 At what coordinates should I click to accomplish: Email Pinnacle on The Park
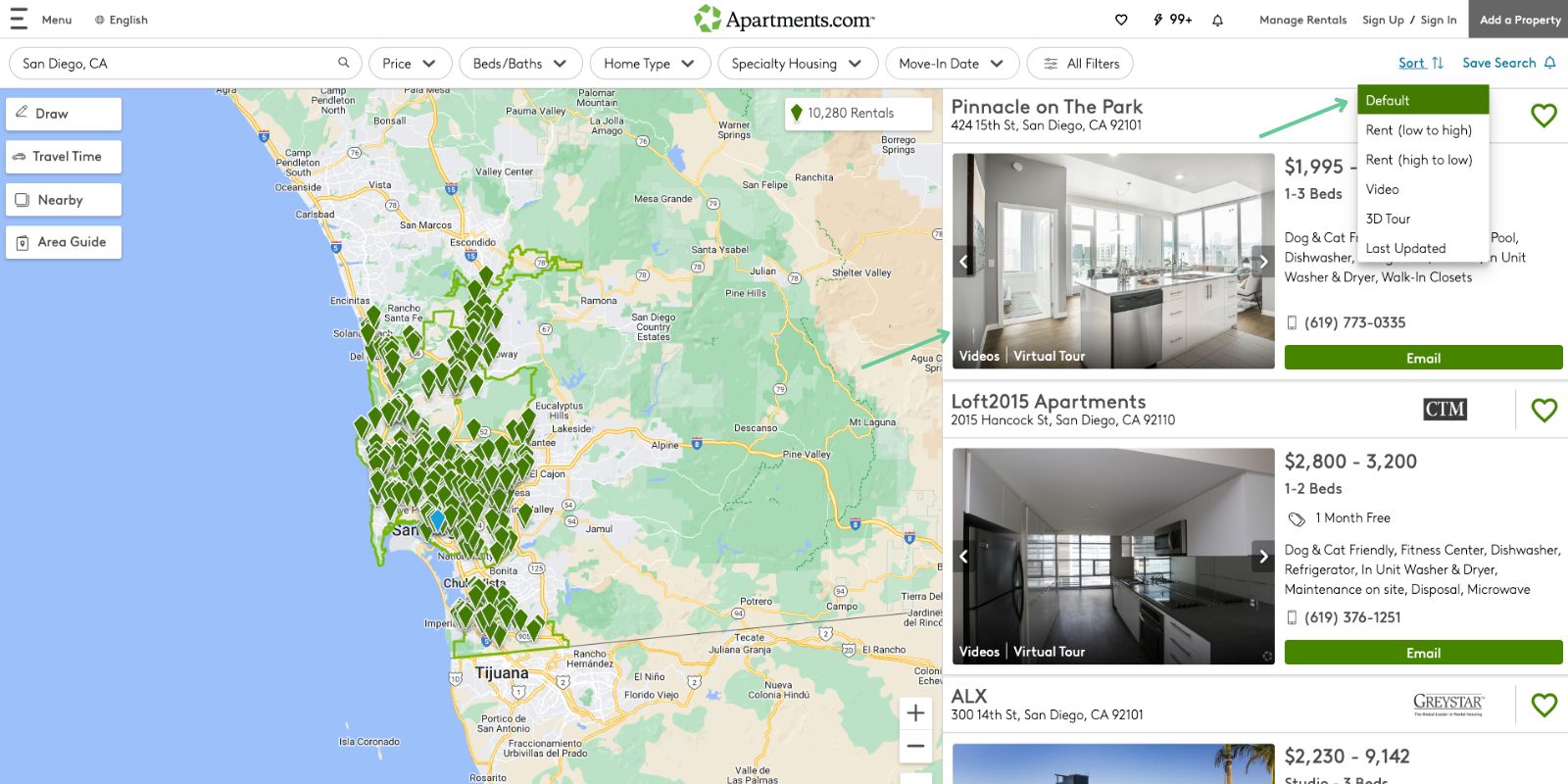[1423, 358]
